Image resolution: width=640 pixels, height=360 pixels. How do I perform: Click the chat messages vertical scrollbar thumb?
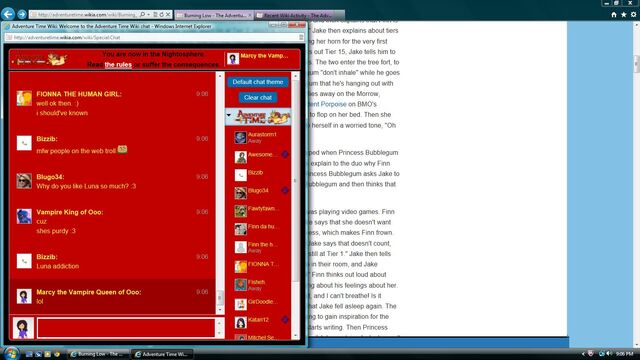(x=220, y=298)
